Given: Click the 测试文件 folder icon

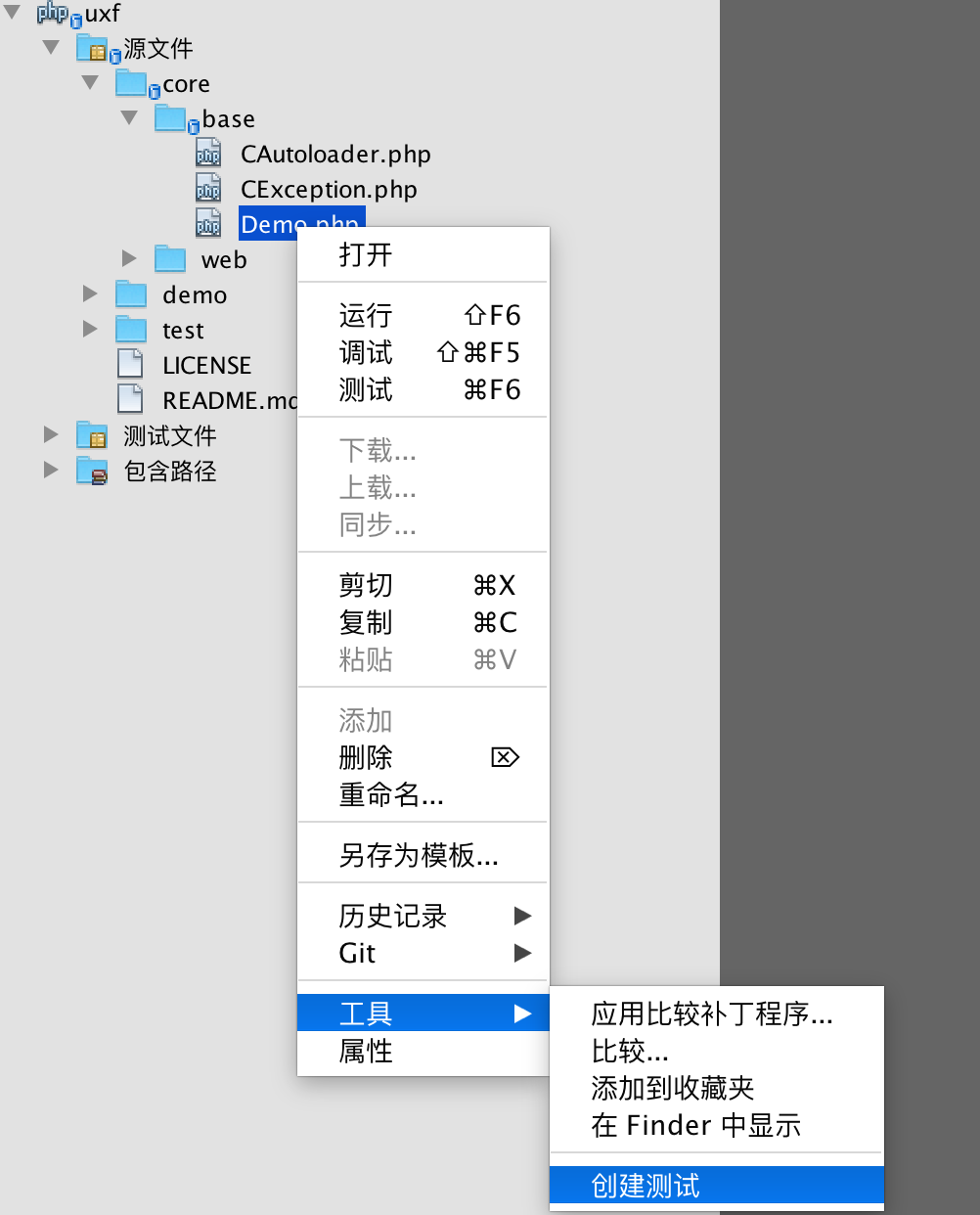Looking at the screenshot, I should pos(92,435).
